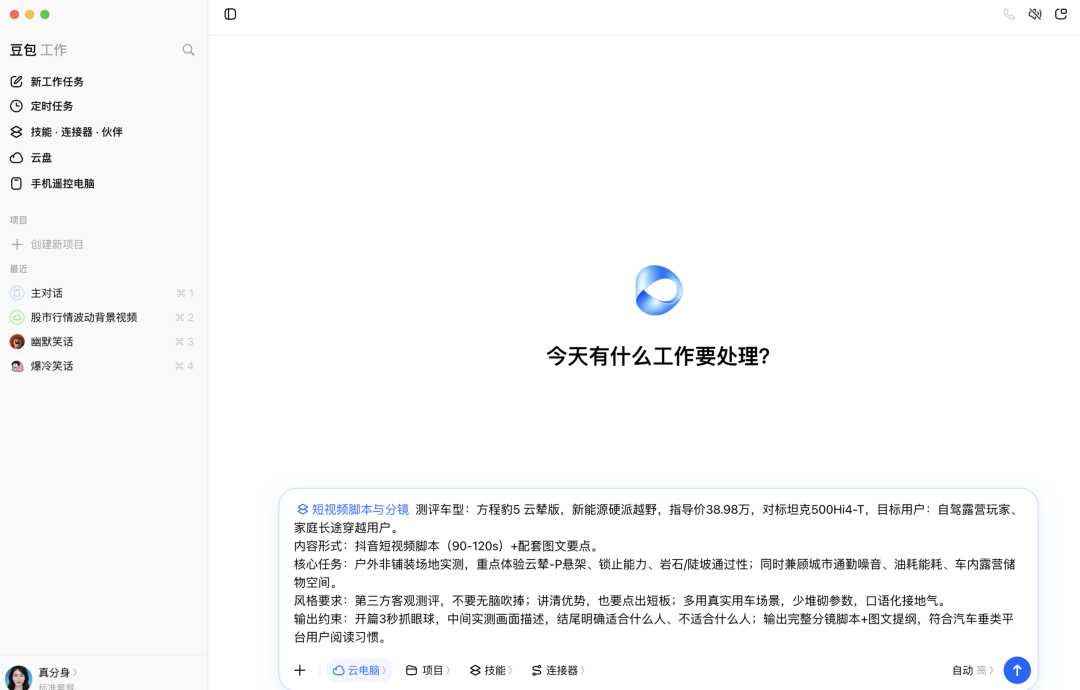
Task: Open the new chat window icon
Action: (1061, 14)
